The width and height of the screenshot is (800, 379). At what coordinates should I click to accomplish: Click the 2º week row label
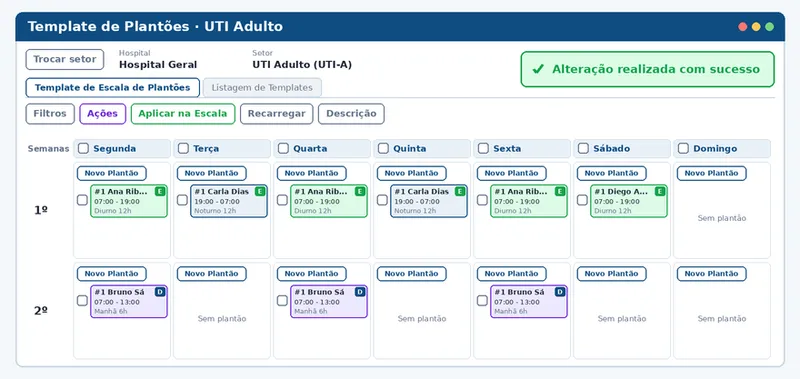pos(41,311)
